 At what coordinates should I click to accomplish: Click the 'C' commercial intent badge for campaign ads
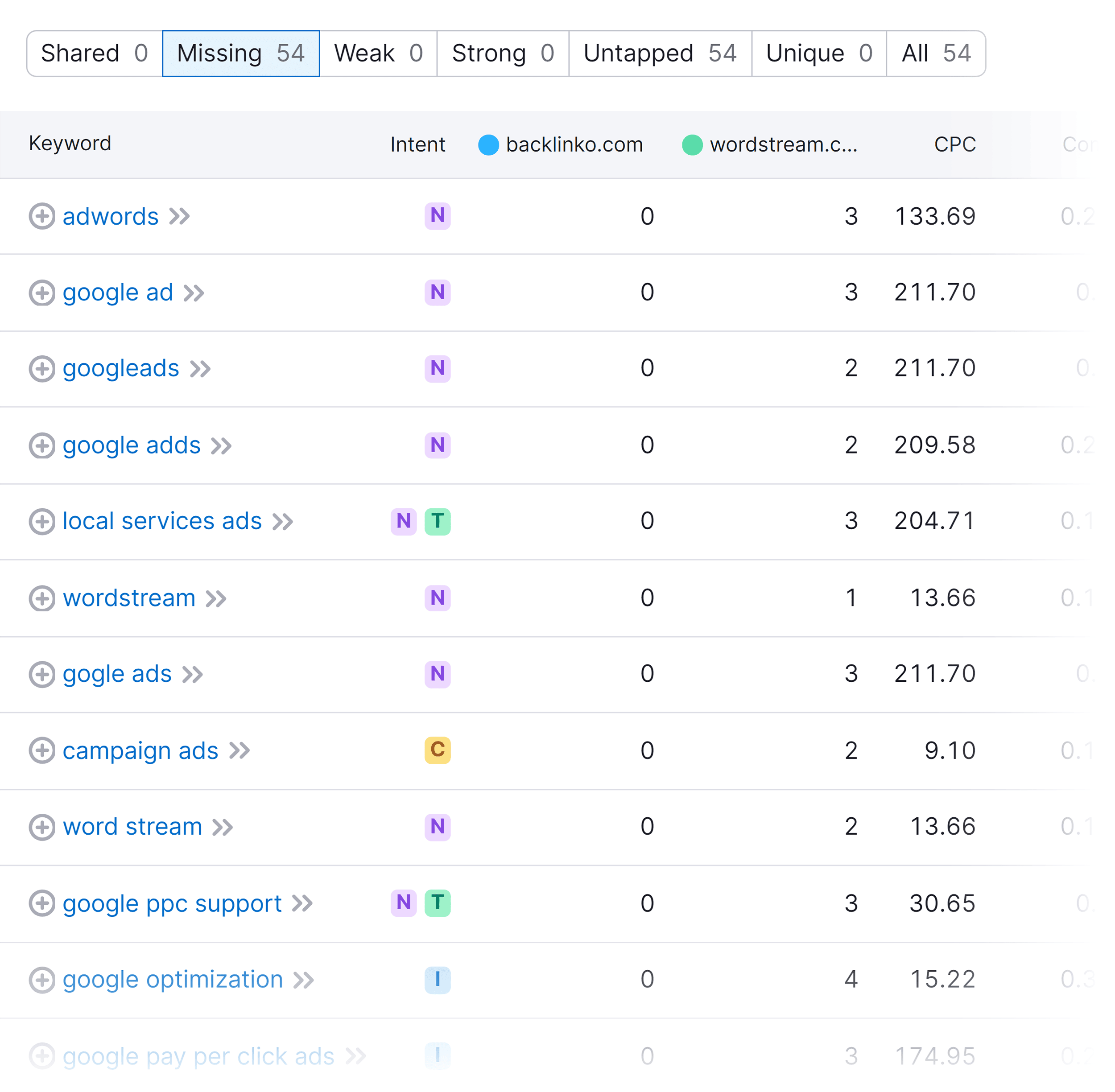[438, 750]
